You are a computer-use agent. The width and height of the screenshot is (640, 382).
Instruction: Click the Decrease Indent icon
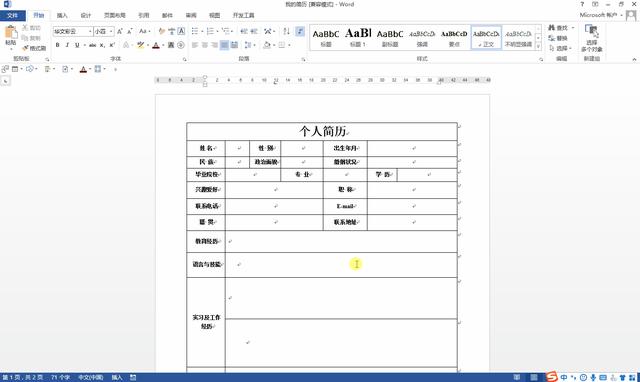coord(244,31)
